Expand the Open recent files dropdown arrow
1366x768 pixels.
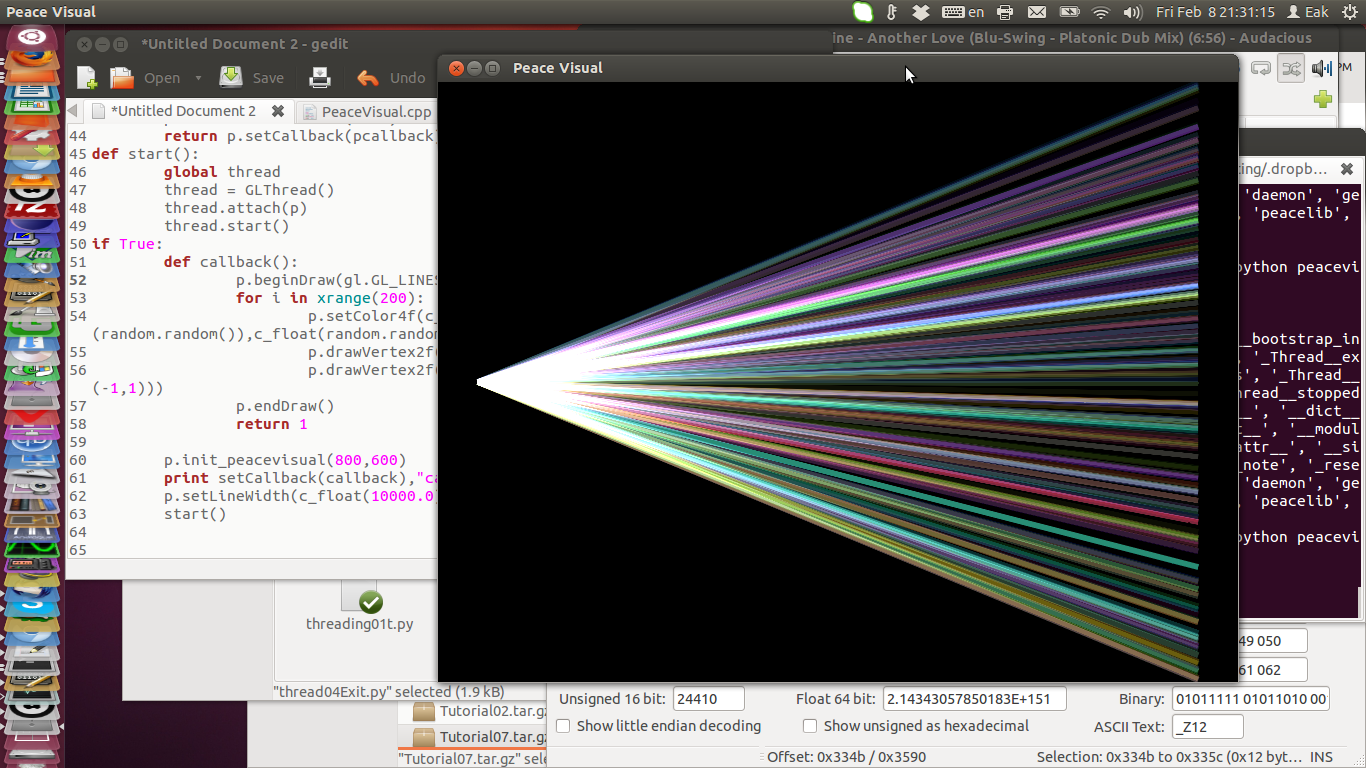point(198,78)
